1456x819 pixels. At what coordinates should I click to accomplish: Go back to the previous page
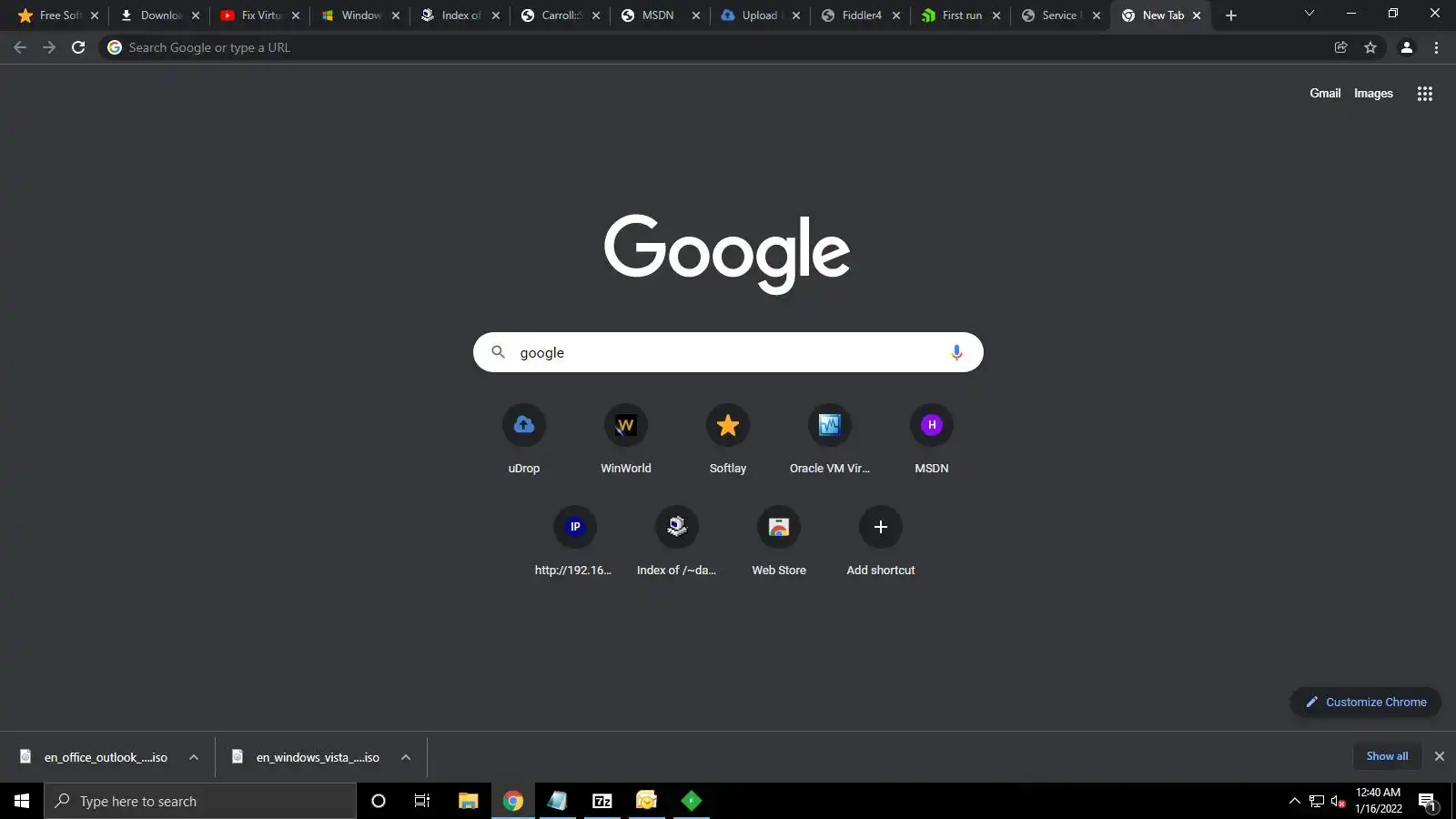[x=20, y=47]
